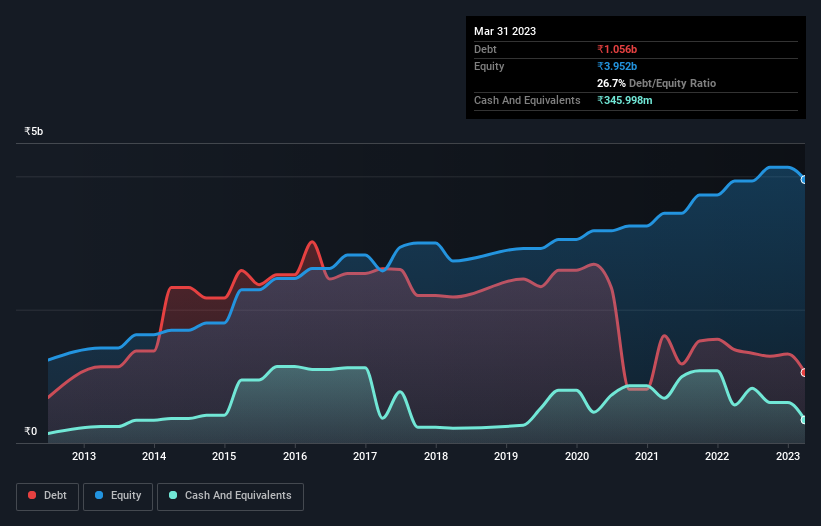Toggle the Equity series legend button
This screenshot has height=526, width=821.
pos(118,496)
